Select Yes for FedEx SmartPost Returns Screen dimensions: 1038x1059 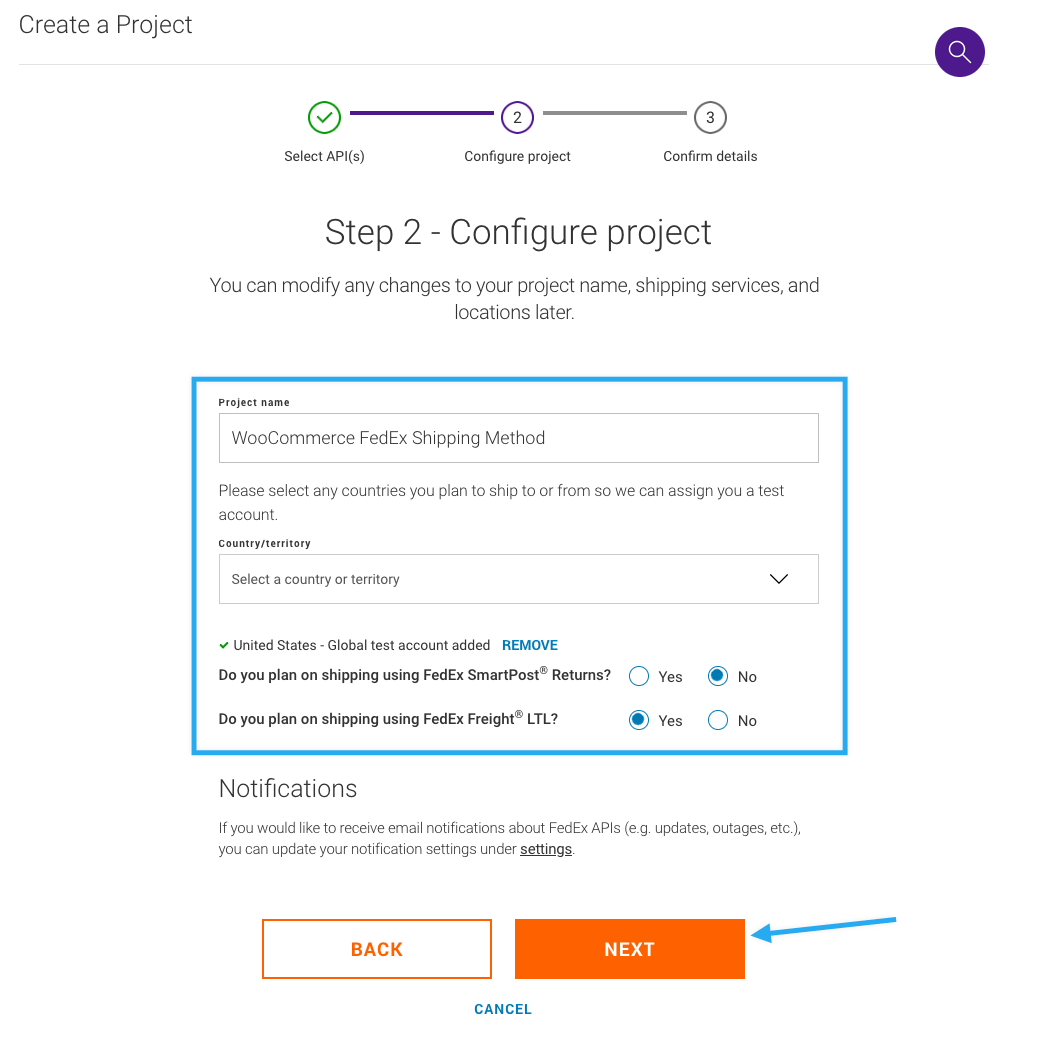[638, 676]
